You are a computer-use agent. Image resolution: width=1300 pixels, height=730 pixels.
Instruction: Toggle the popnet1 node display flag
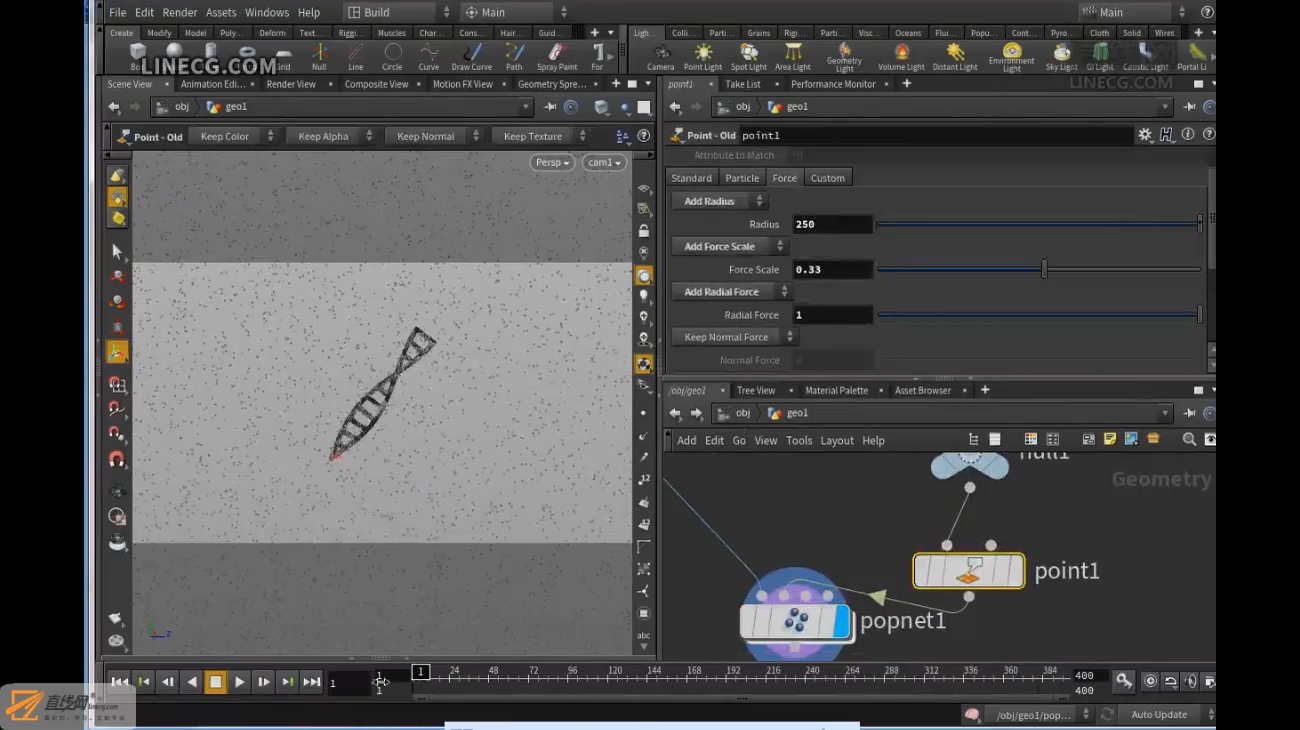coord(841,621)
